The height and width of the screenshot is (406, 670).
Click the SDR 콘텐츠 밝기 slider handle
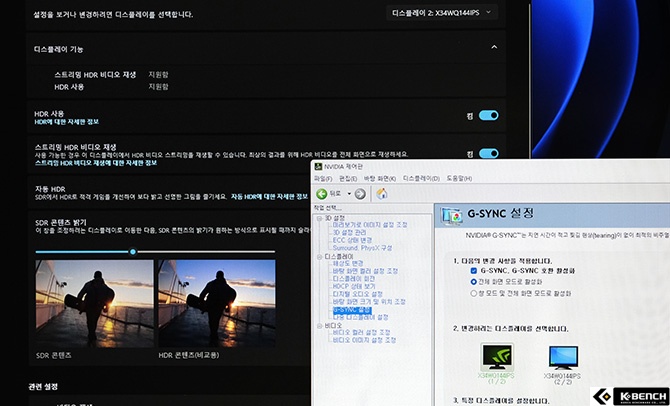(x=133, y=252)
